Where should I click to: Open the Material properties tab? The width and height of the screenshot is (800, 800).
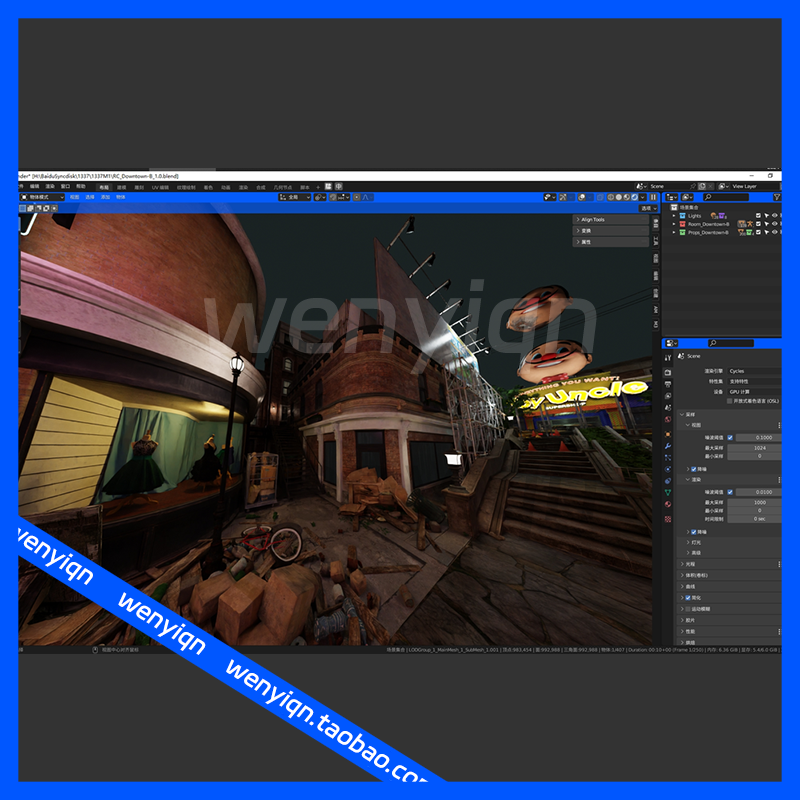pyautogui.click(x=668, y=505)
